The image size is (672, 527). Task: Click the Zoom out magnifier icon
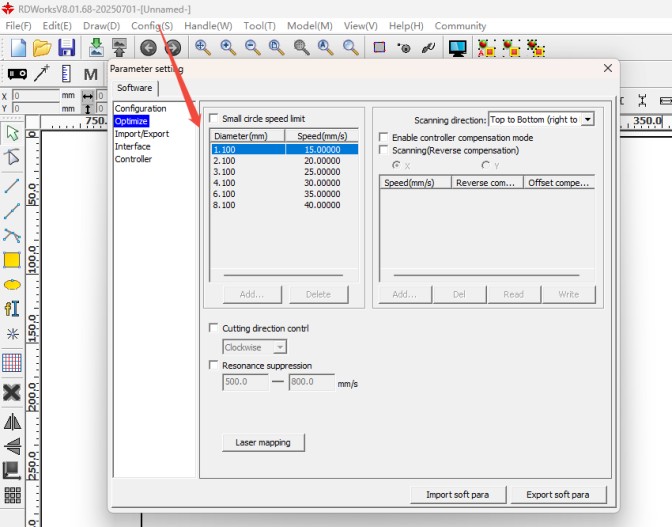252,48
